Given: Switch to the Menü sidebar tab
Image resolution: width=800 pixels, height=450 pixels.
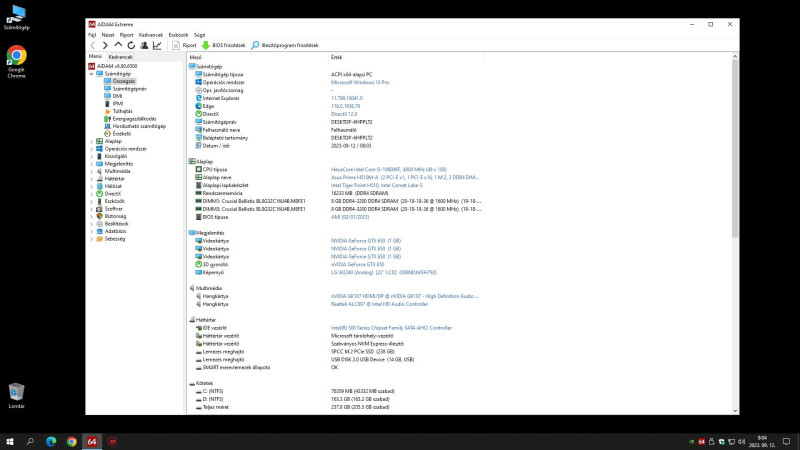Looking at the screenshot, I should (95, 56).
